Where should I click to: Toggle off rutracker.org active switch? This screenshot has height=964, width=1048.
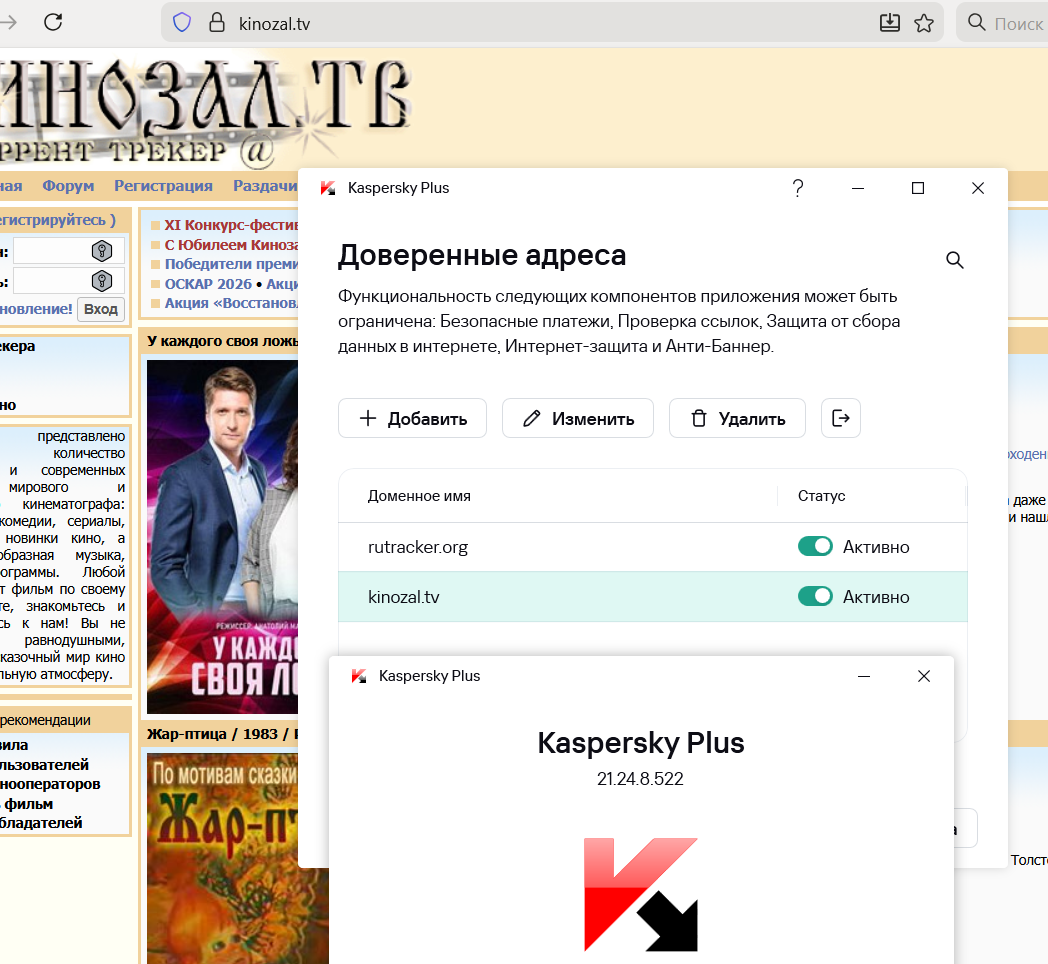click(815, 547)
